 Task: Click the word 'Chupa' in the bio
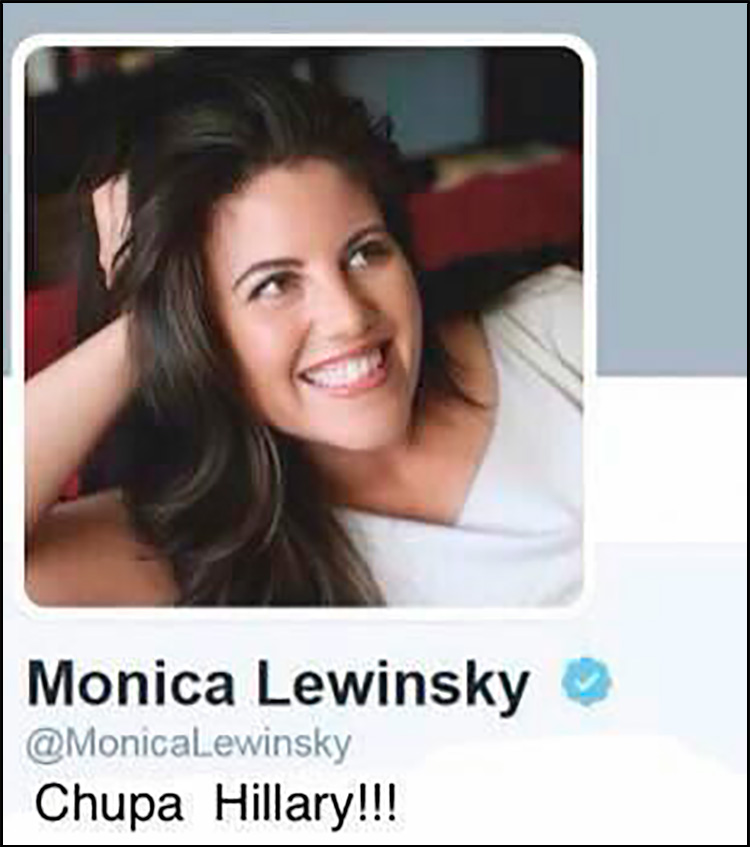click(x=109, y=805)
